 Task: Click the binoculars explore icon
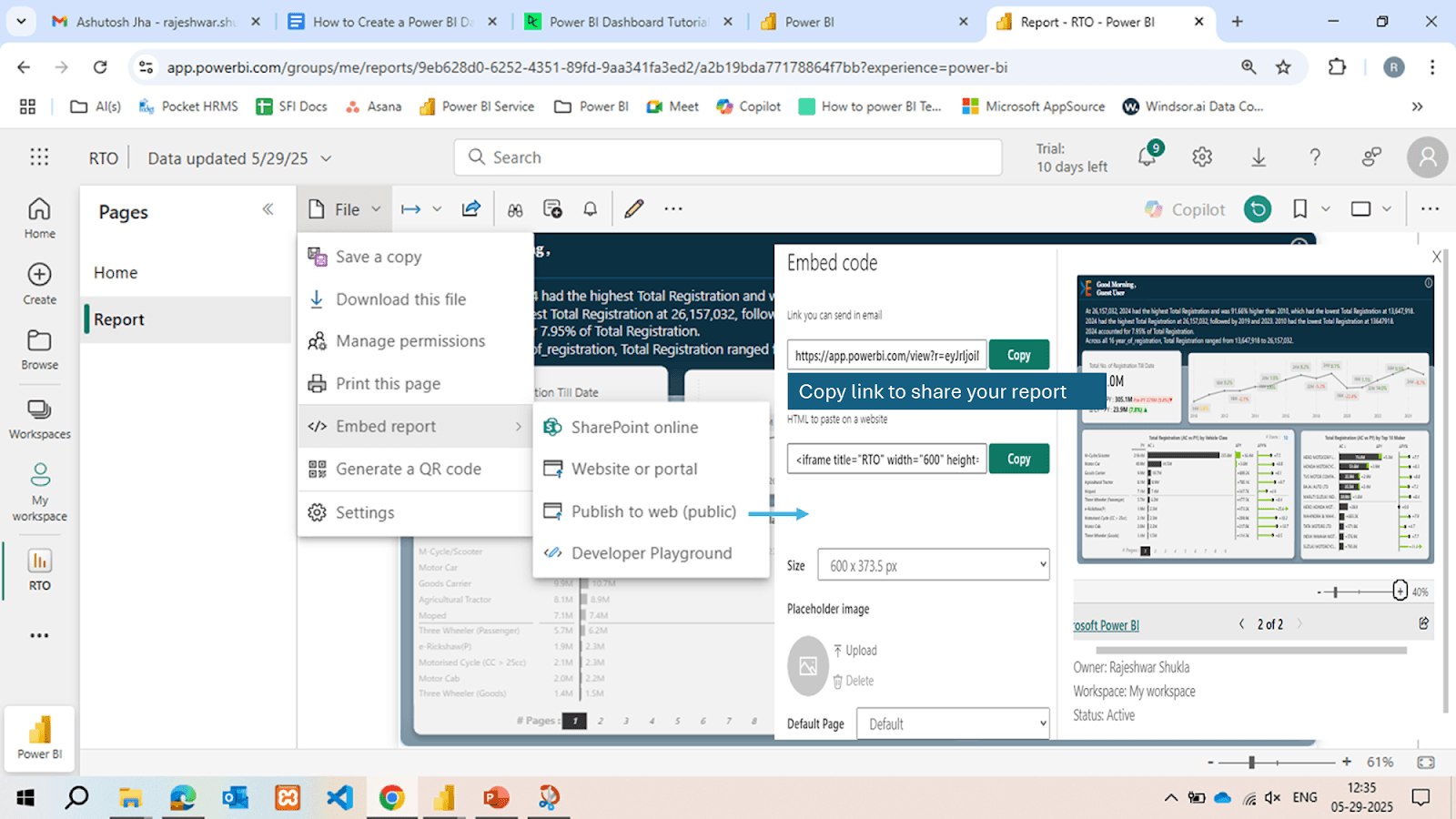(515, 210)
